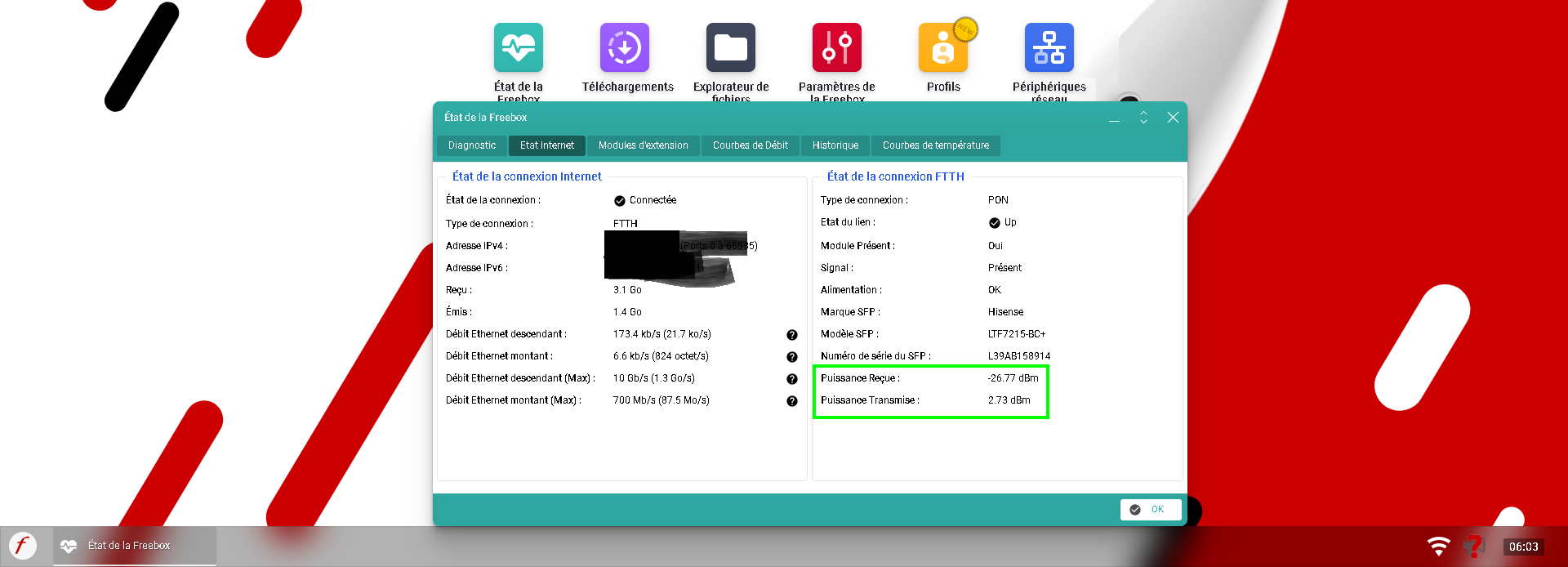Click the Puissance Transmise value 2.73 dBm
The height and width of the screenshot is (567, 1568).
[1009, 400]
